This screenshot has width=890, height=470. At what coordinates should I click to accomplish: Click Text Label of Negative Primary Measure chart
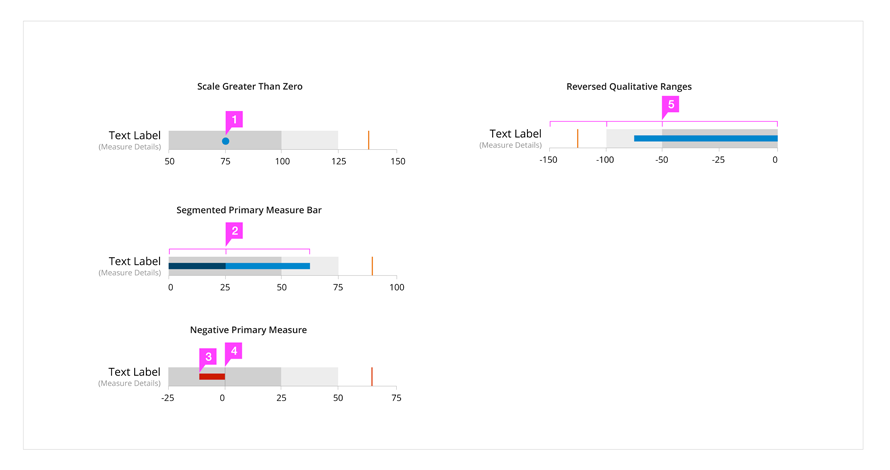pos(135,372)
